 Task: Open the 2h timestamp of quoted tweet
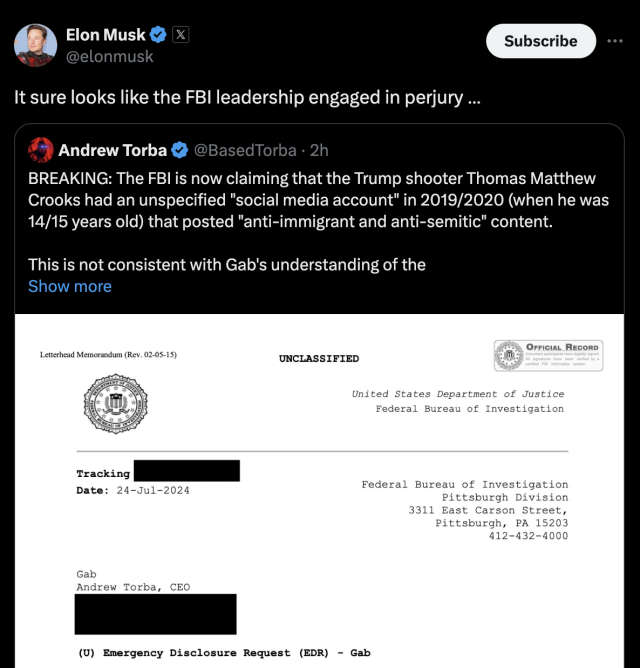point(319,150)
